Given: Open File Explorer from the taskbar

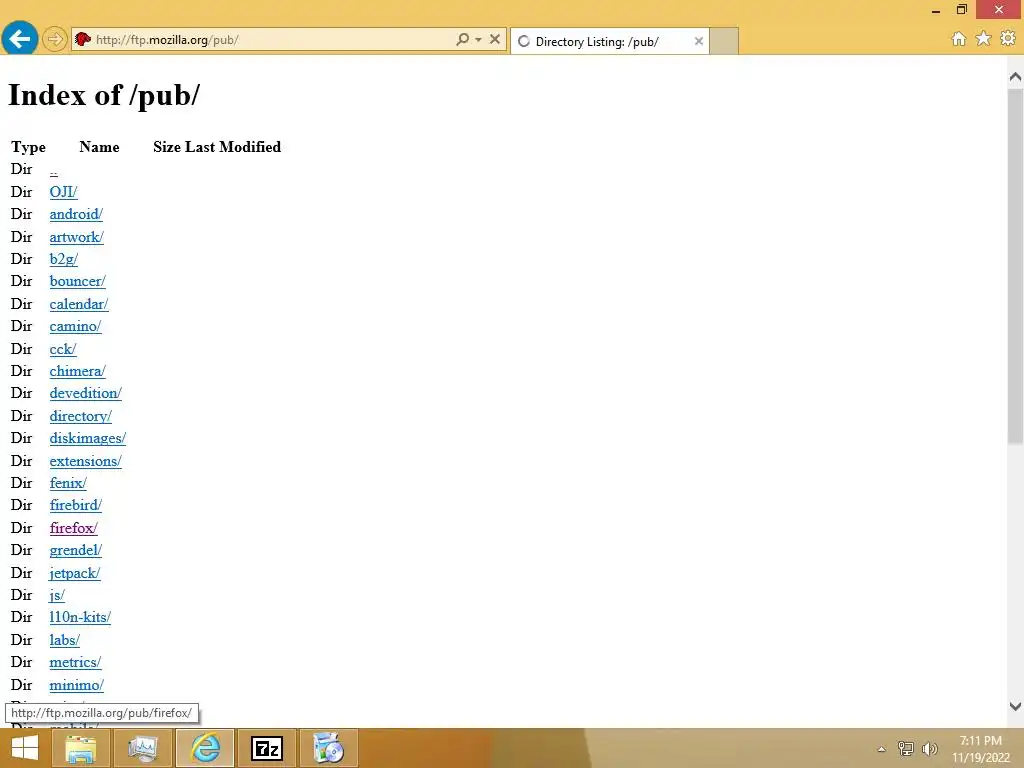Looking at the screenshot, I should click(x=81, y=748).
